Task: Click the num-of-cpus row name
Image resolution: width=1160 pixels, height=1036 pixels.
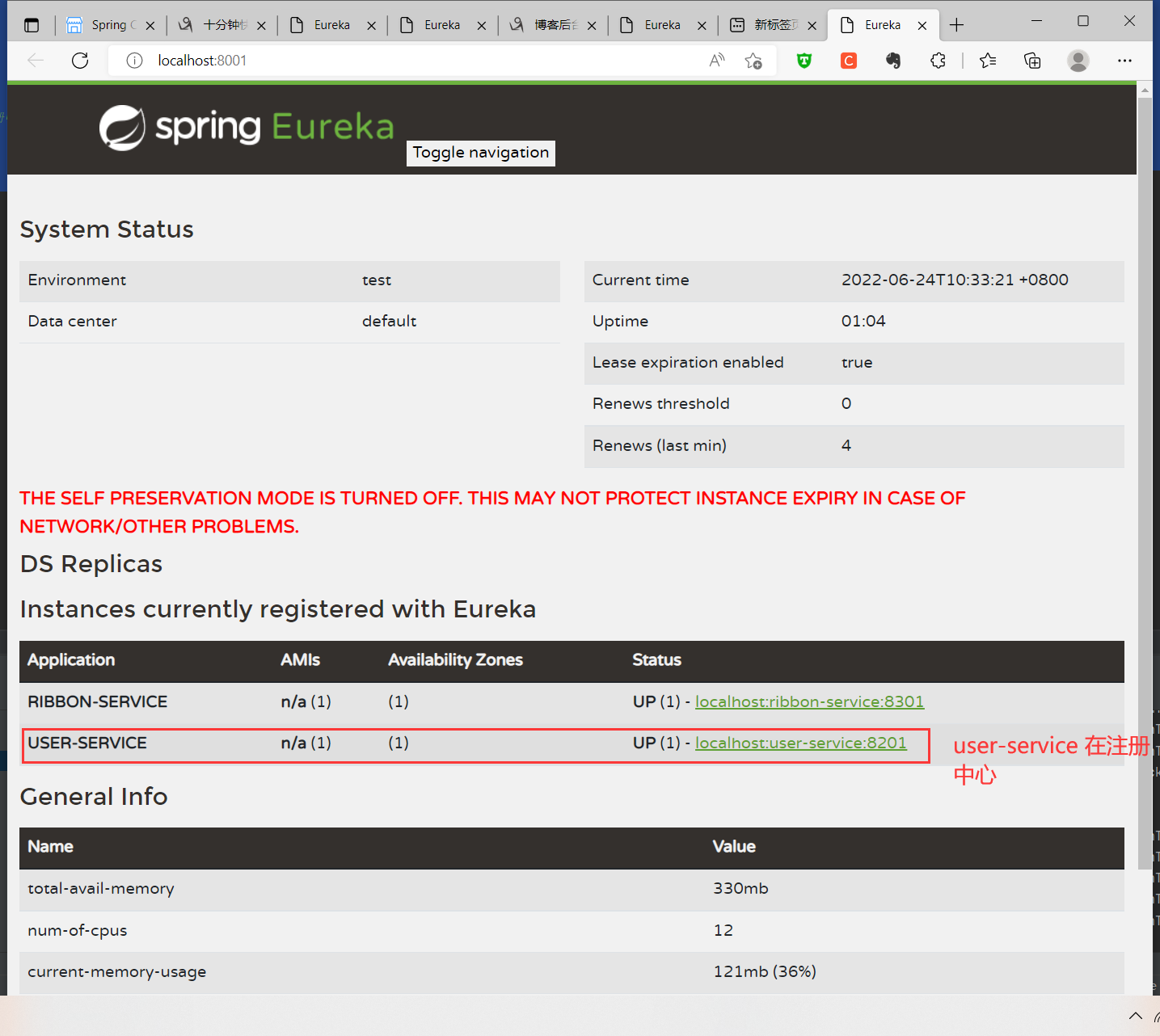Action: pos(78,931)
